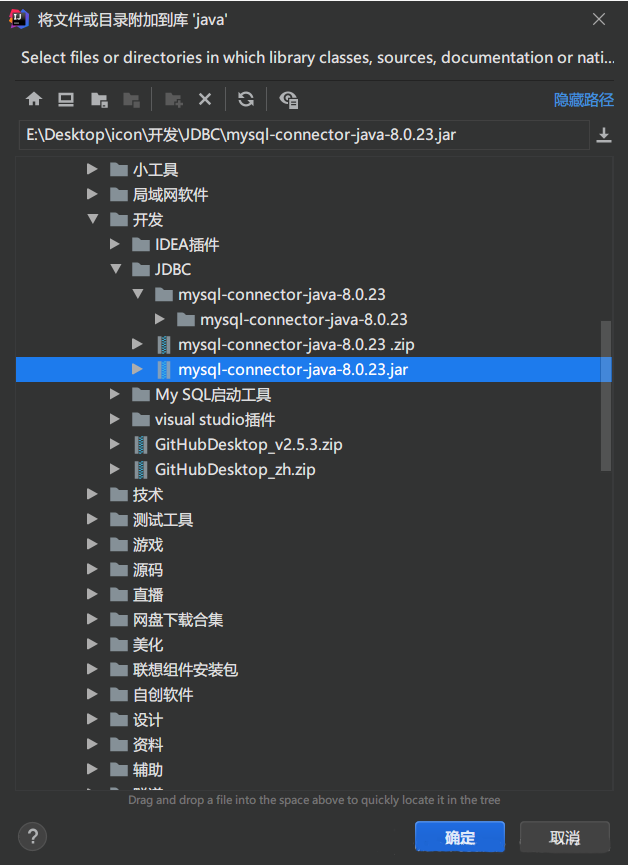Go to the home directory icon
This screenshot has height=865, width=628.
tap(34, 99)
